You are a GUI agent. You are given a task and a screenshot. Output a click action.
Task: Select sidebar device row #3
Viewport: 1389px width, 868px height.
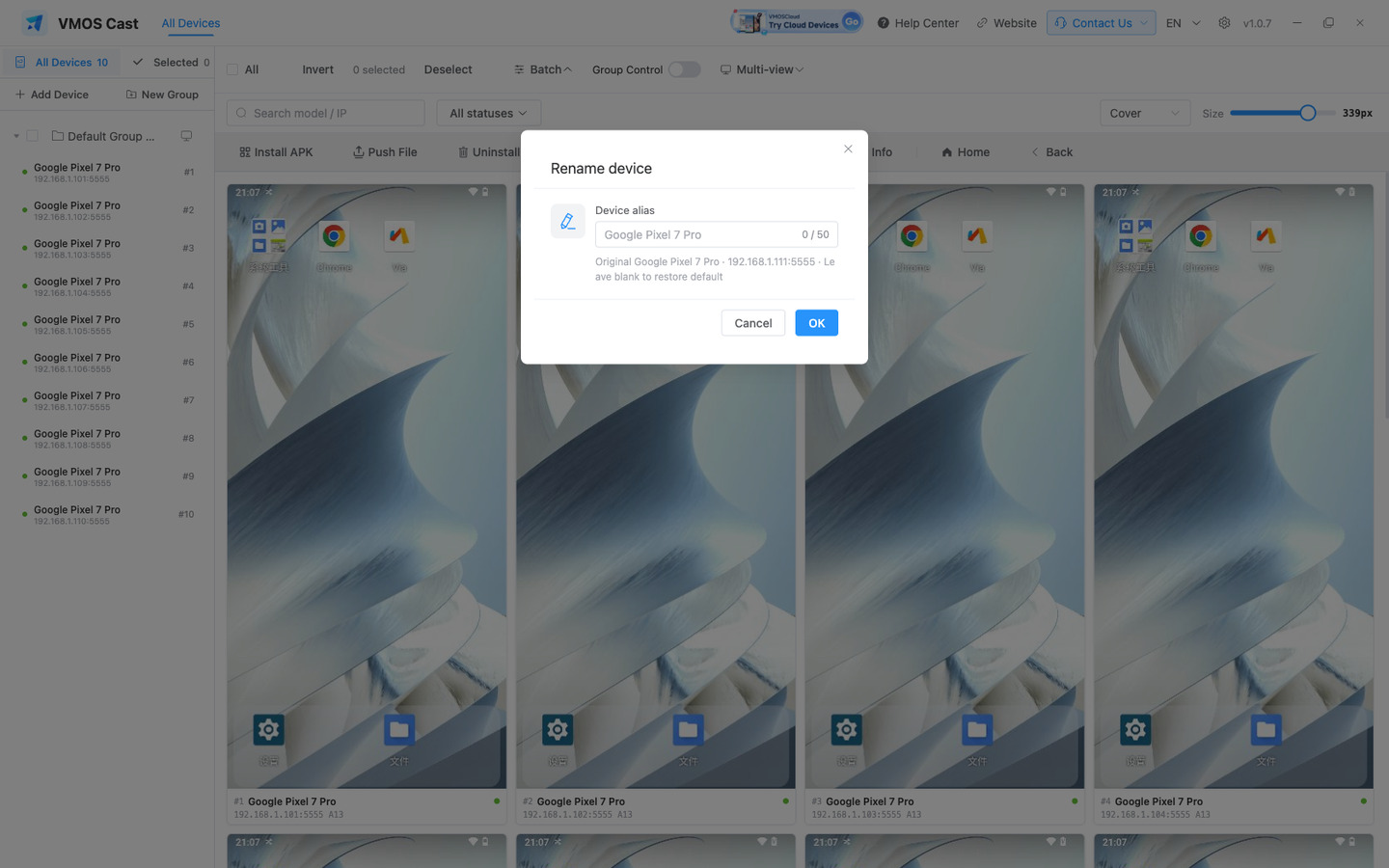click(107, 249)
